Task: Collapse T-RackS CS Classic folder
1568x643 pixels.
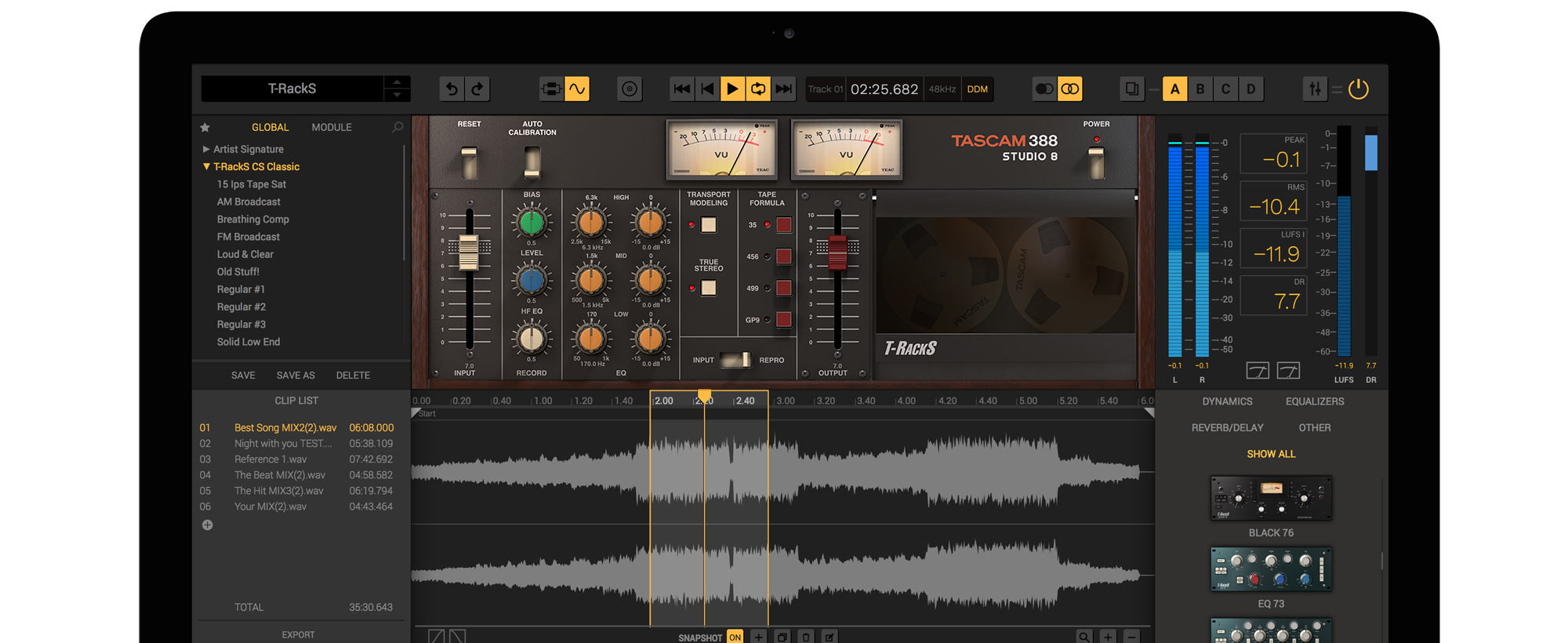Action: [206, 167]
